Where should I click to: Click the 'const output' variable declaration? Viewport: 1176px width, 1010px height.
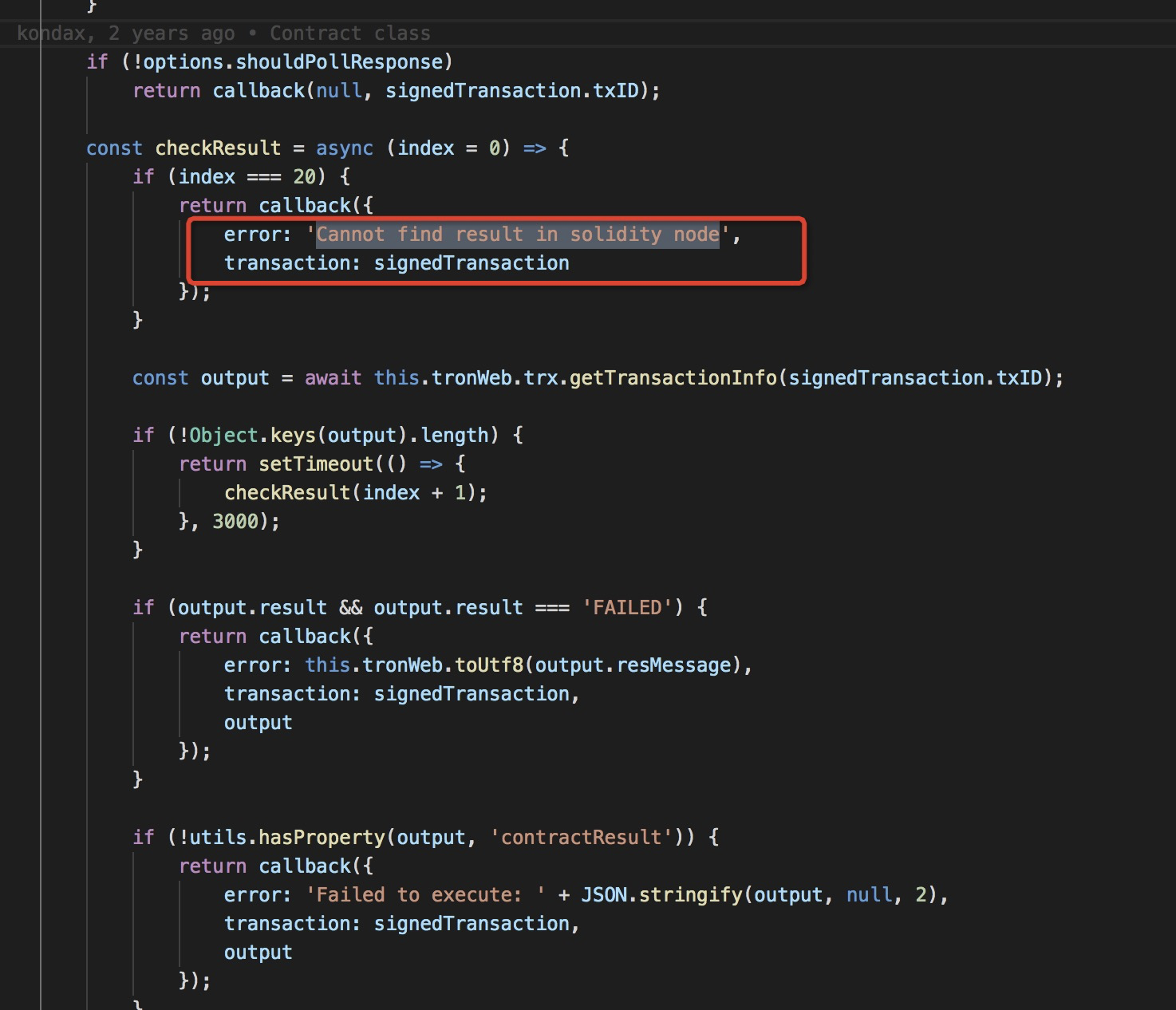tap(201, 378)
